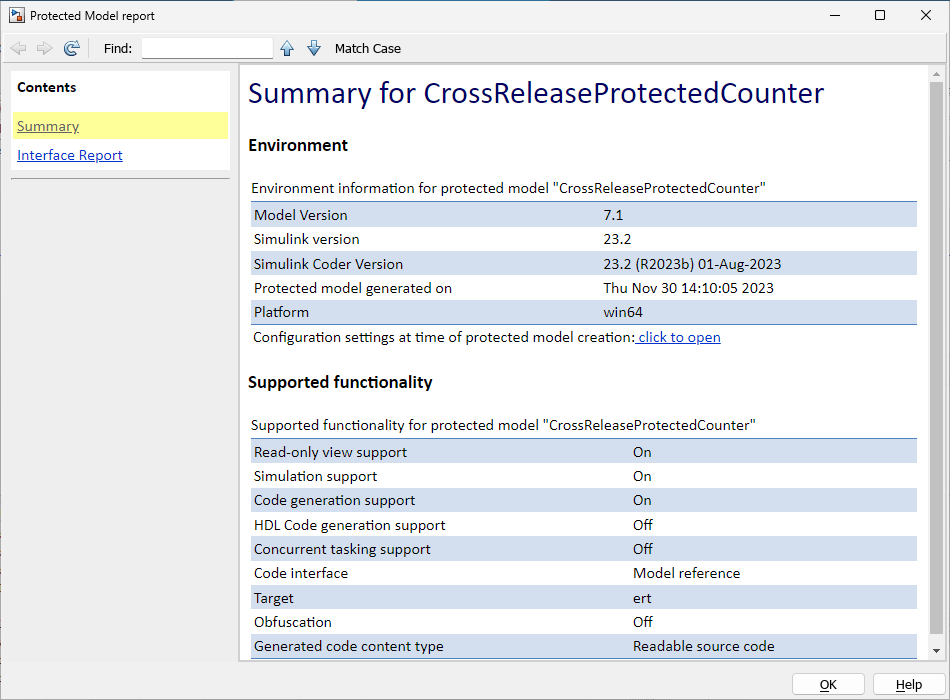This screenshot has height=700, width=950.
Task: Click the highlighted Summary heading entry
Action: 48,126
